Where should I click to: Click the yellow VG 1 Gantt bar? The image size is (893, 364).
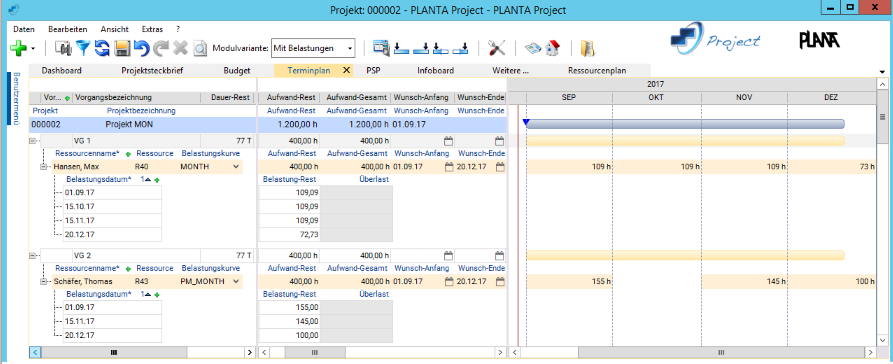coord(685,141)
